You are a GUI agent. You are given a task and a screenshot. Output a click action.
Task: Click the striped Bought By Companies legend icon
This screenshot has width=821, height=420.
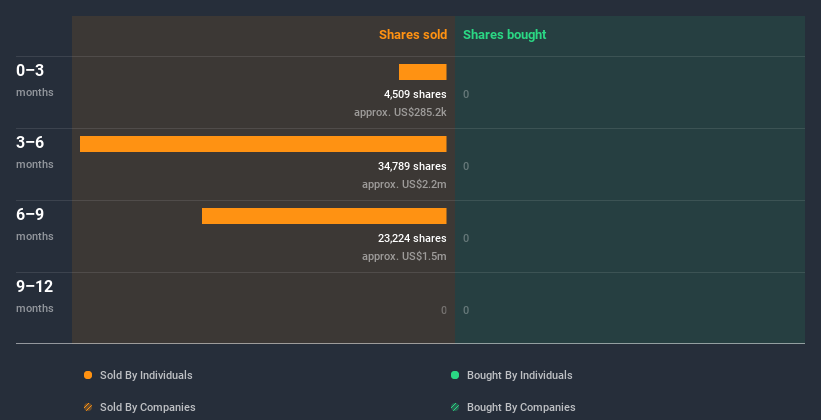click(x=455, y=407)
